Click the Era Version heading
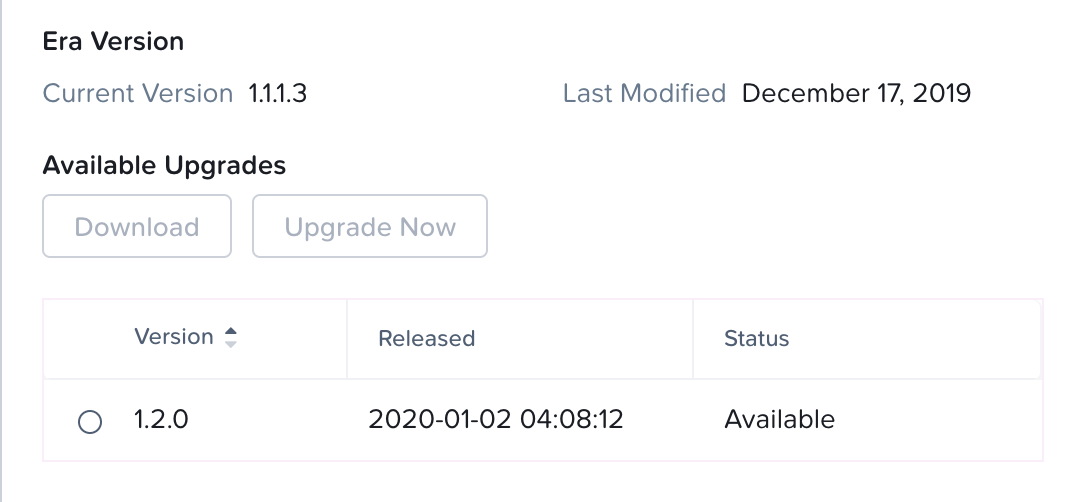 tap(113, 41)
